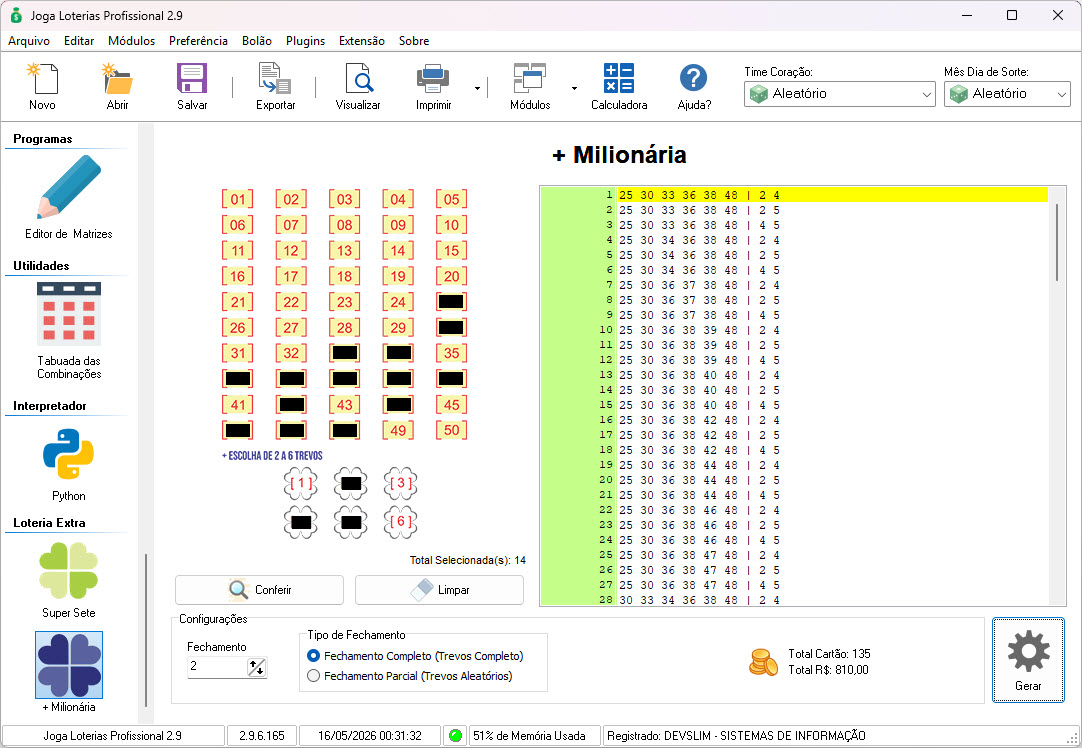Click the Imprimir printer icon
Image resolution: width=1082 pixels, height=748 pixels.
coord(433,79)
